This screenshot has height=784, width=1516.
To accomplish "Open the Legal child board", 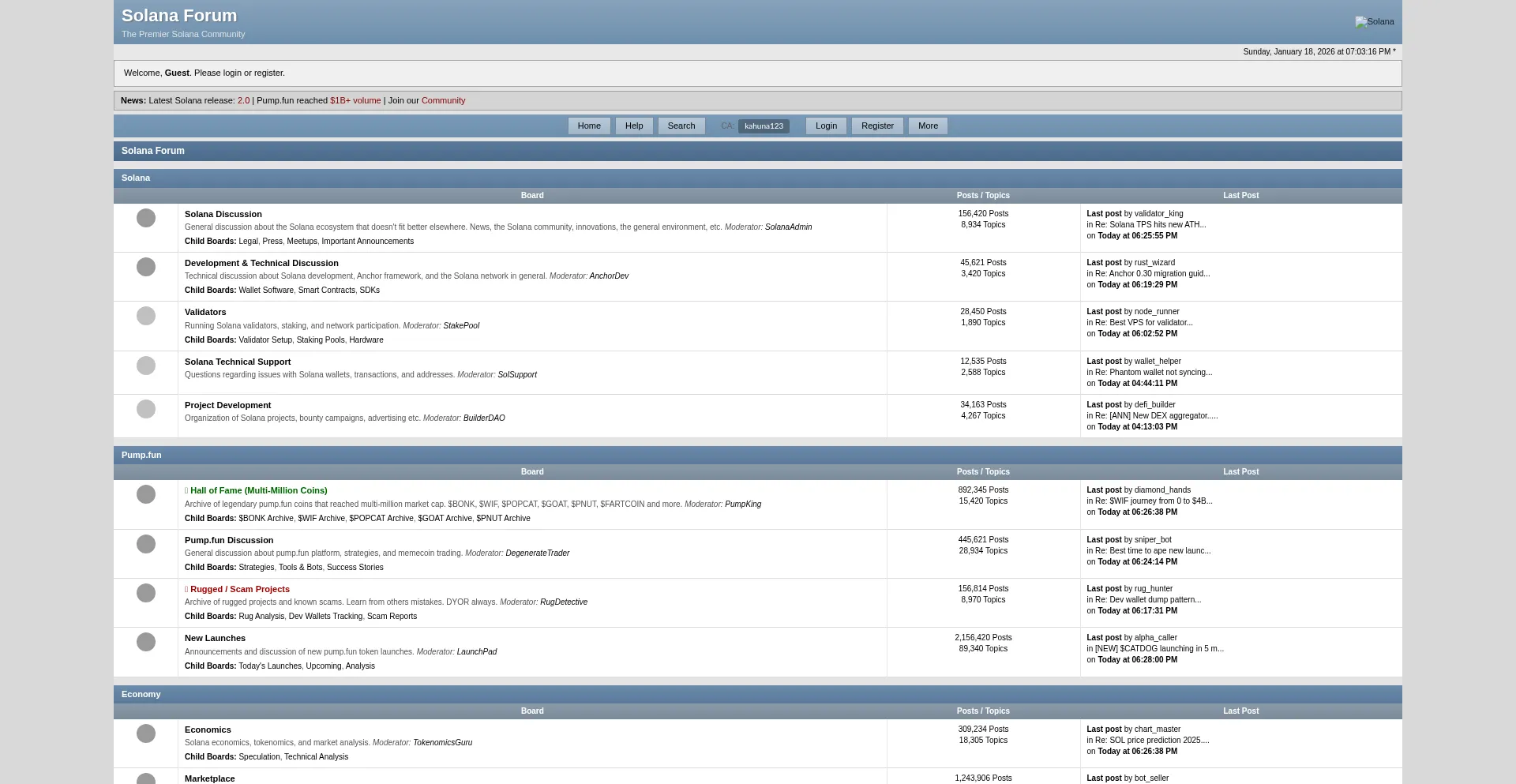I will click(248, 242).
